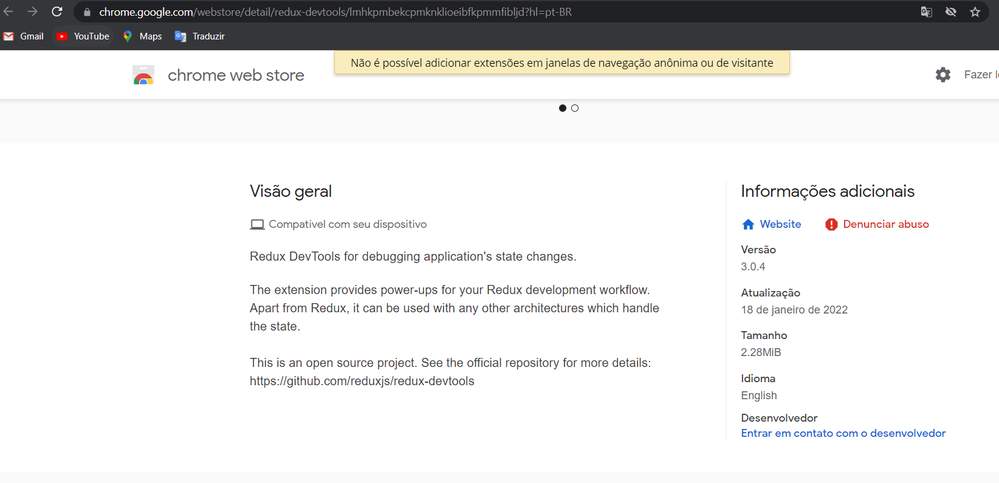The width and height of the screenshot is (999, 483).
Task: Reload the page with the refresh icon
Action: click(57, 11)
